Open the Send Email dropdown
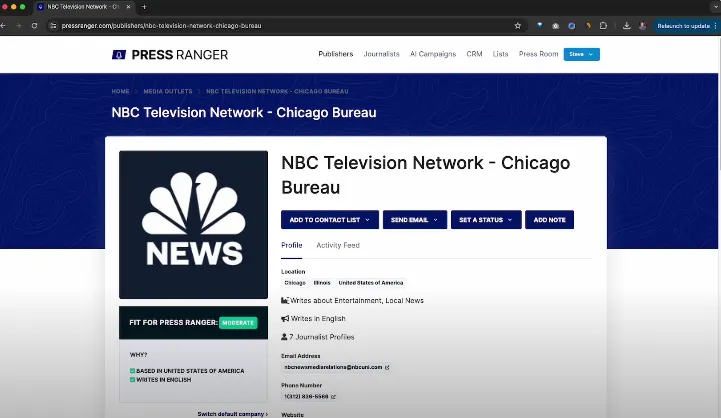 tap(414, 219)
